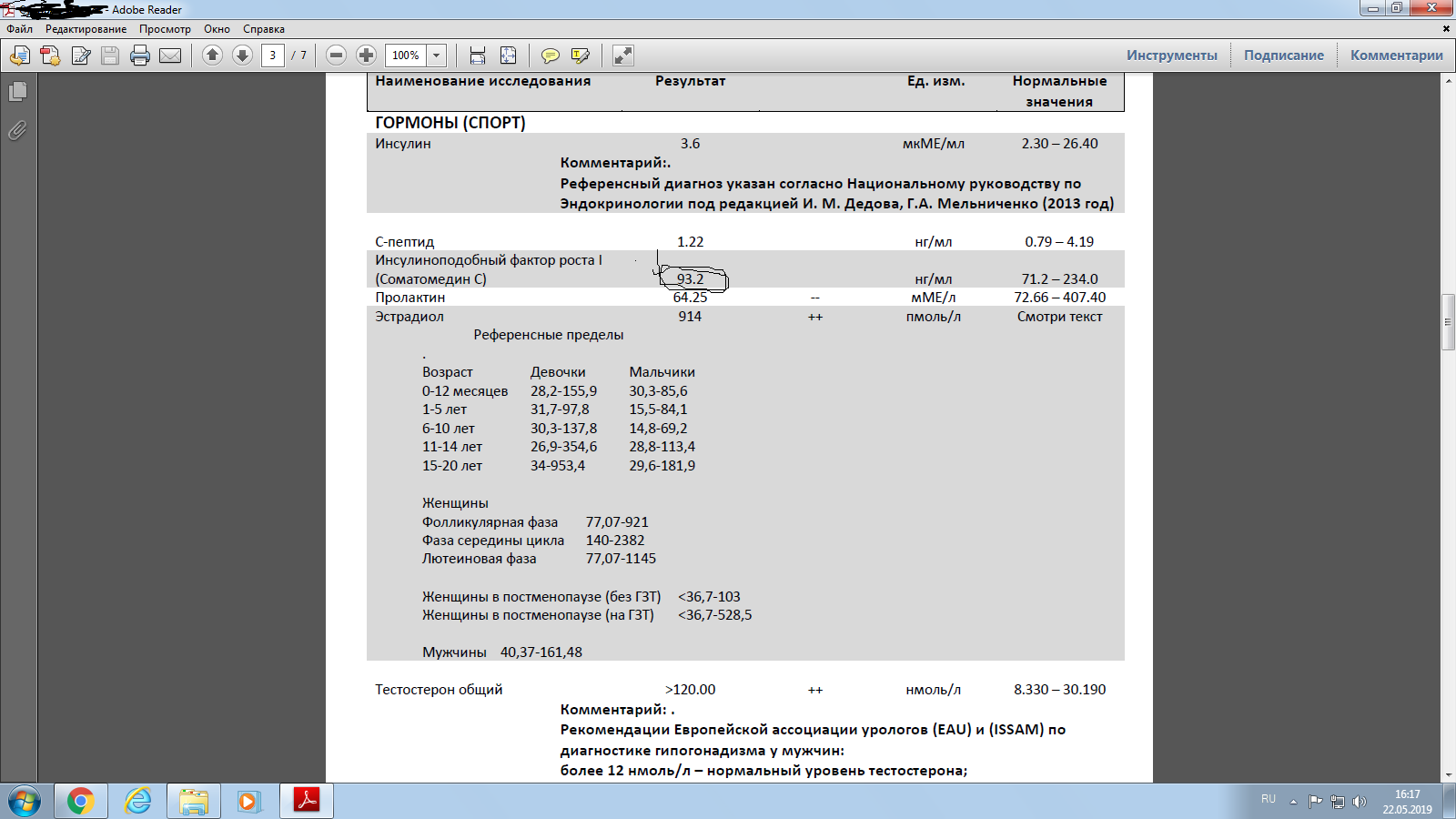Click the email envelope icon
The image size is (1456, 819).
coord(170,56)
